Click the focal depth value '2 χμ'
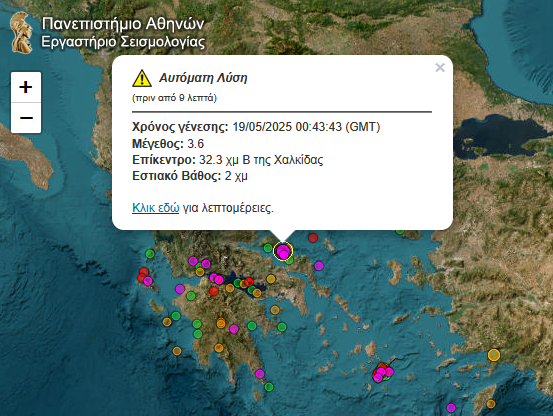 [x=236, y=176]
